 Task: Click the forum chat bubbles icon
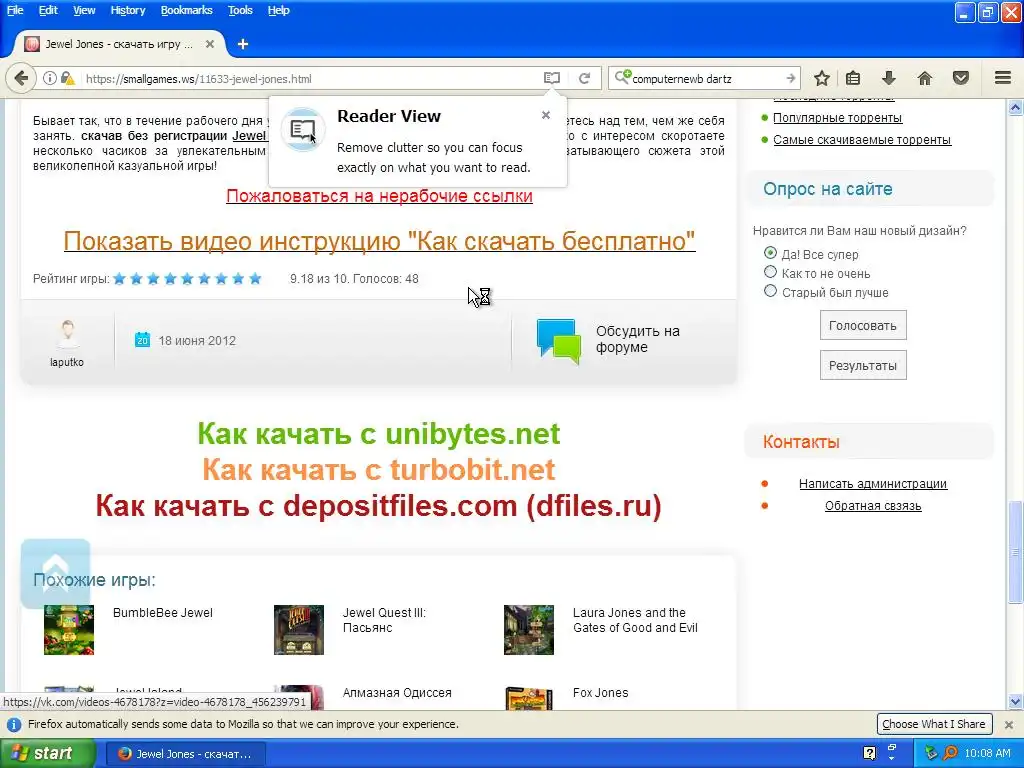tap(558, 340)
